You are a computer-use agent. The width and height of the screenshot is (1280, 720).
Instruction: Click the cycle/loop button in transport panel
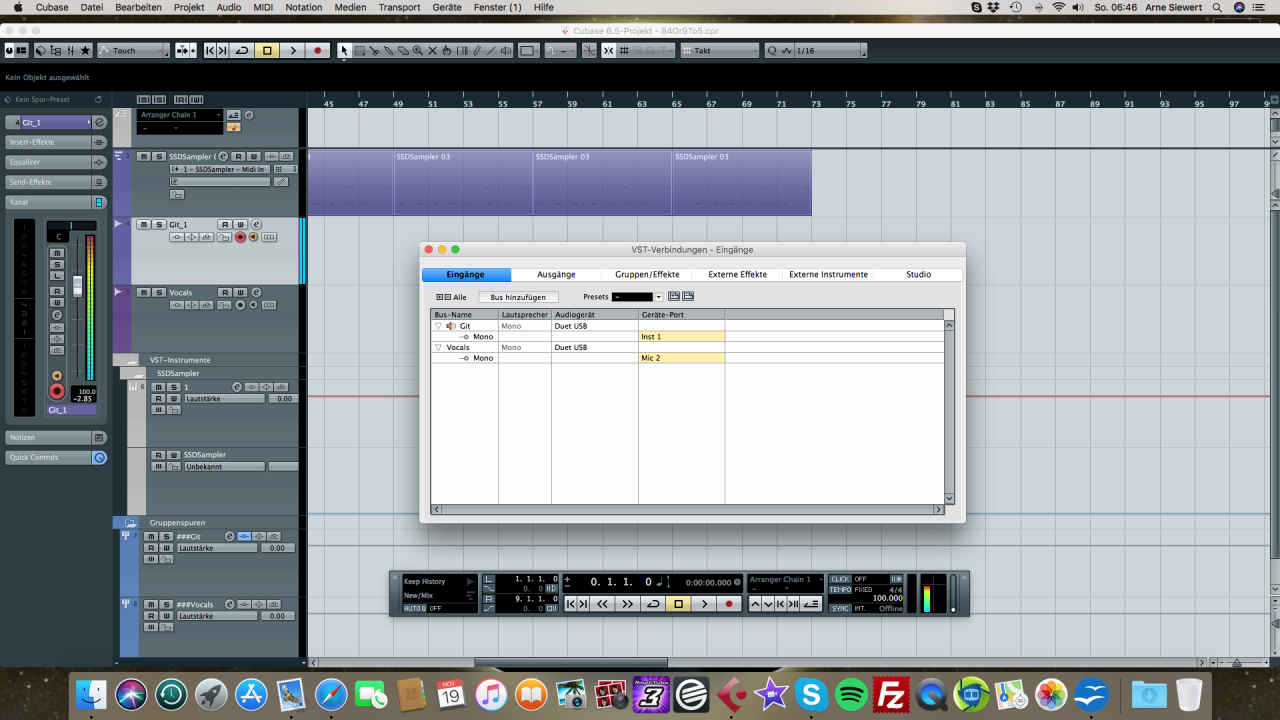coord(653,604)
